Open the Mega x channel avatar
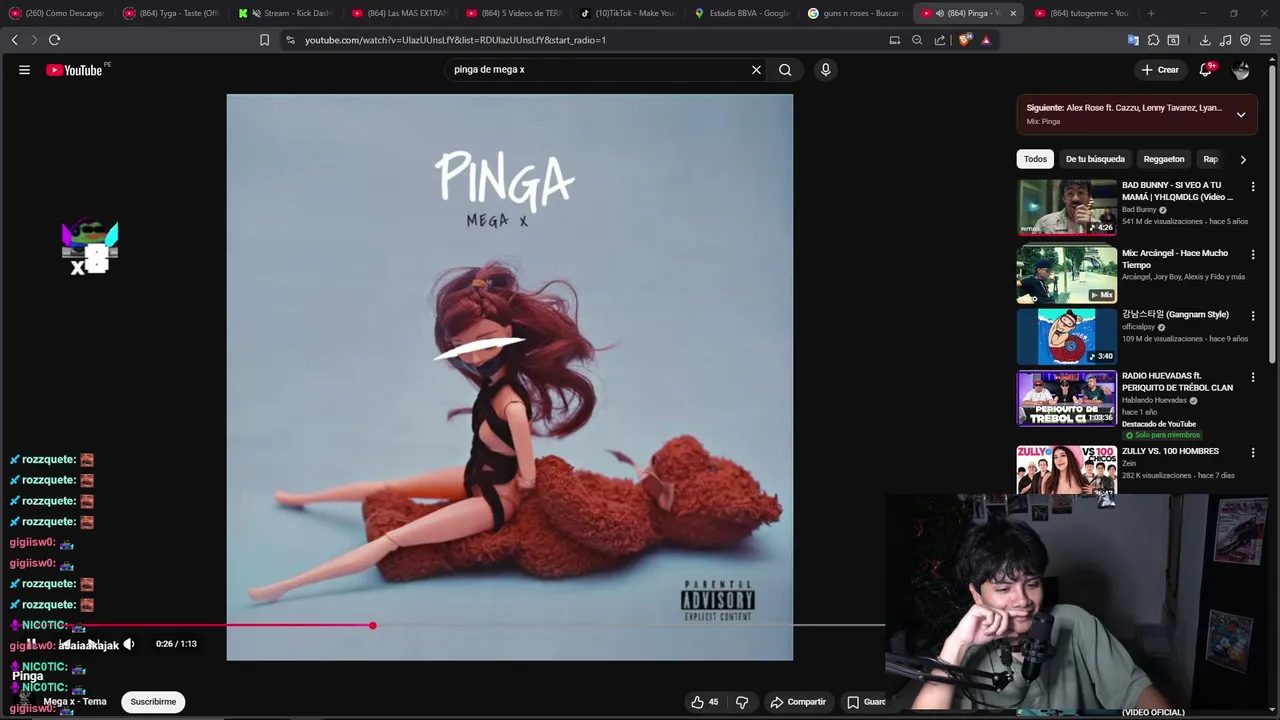This screenshot has height=720, width=1280. [24, 698]
